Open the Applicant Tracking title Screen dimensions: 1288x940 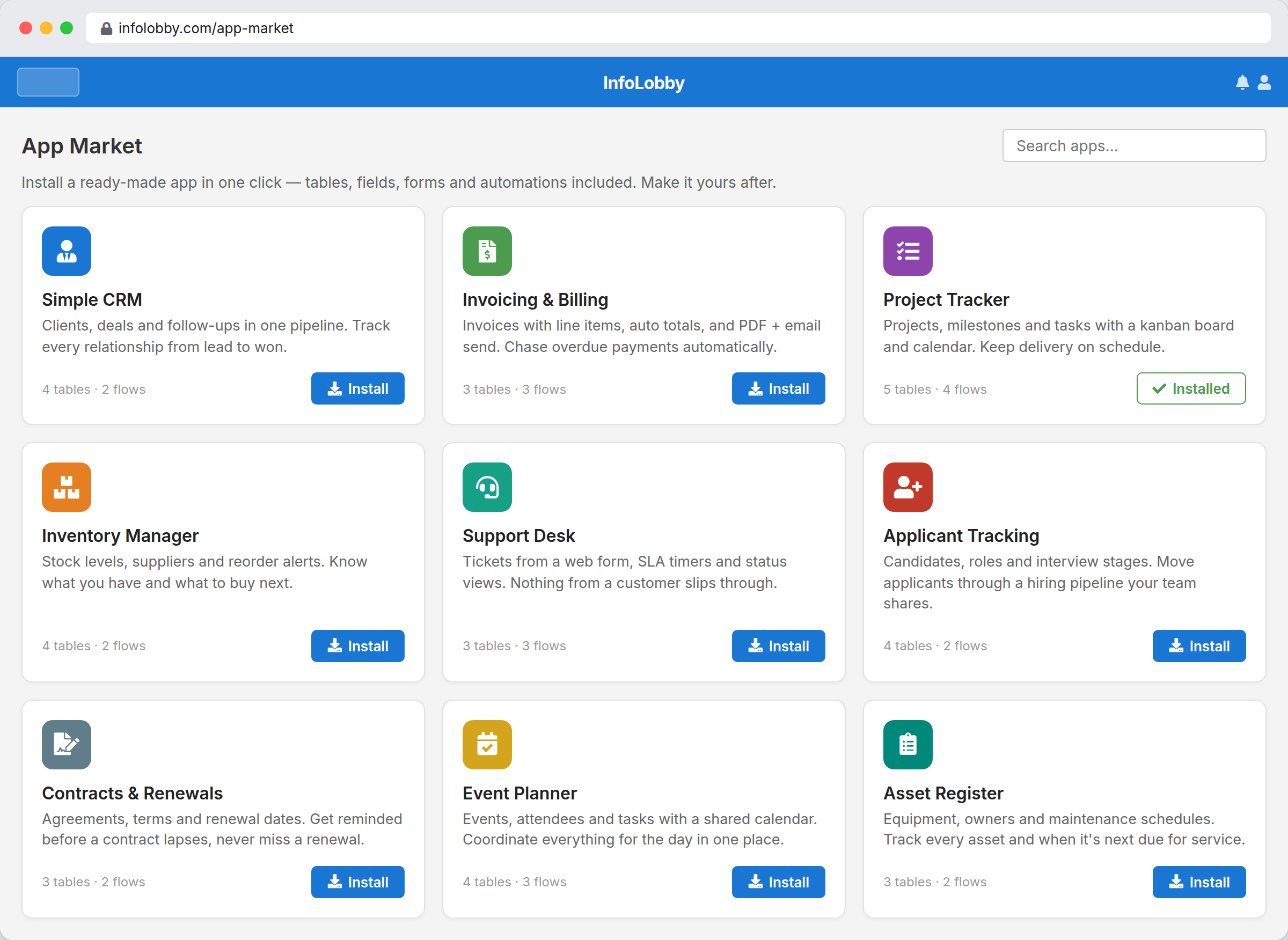click(961, 536)
